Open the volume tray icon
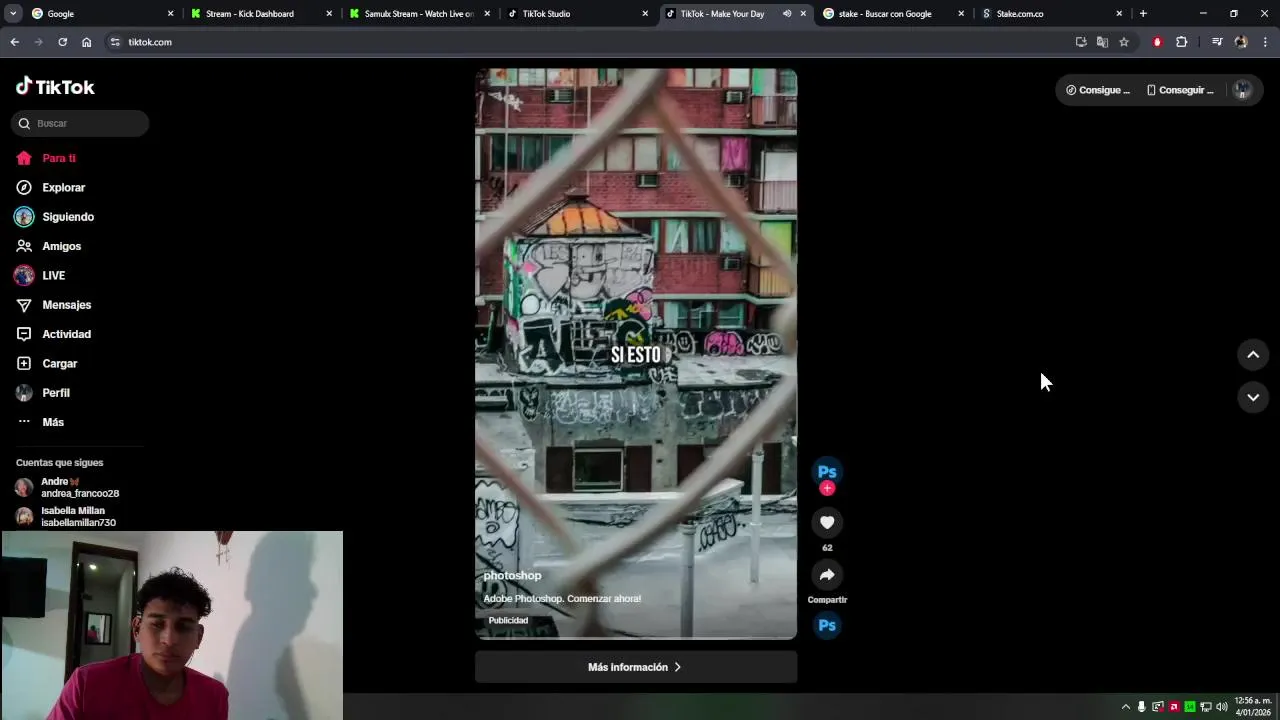 pyautogui.click(x=1222, y=707)
